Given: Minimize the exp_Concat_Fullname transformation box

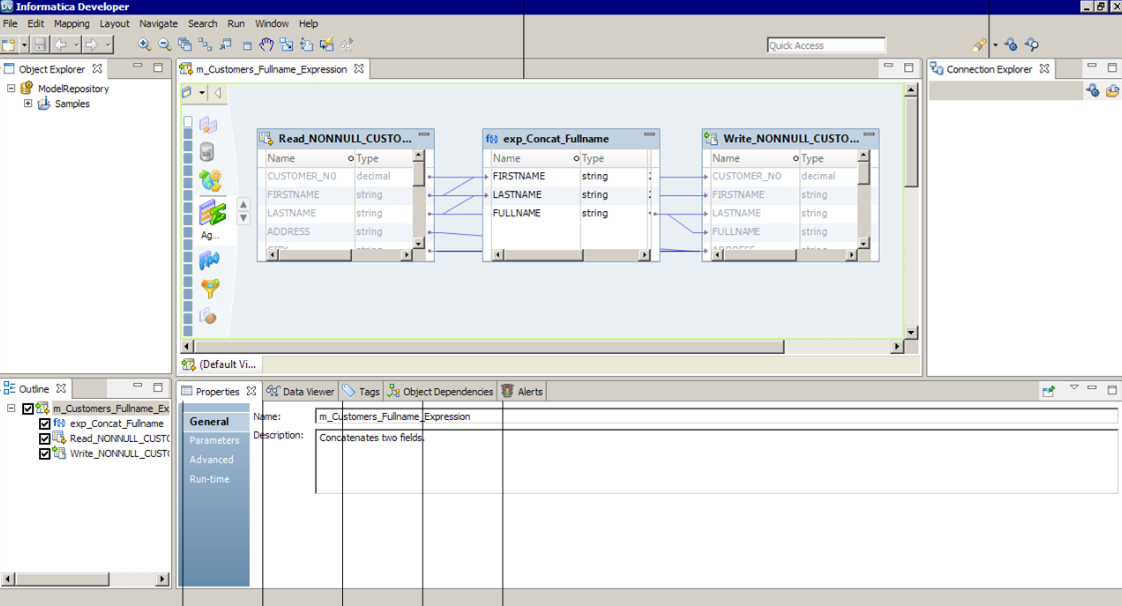Looking at the screenshot, I should tap(649, 135).
